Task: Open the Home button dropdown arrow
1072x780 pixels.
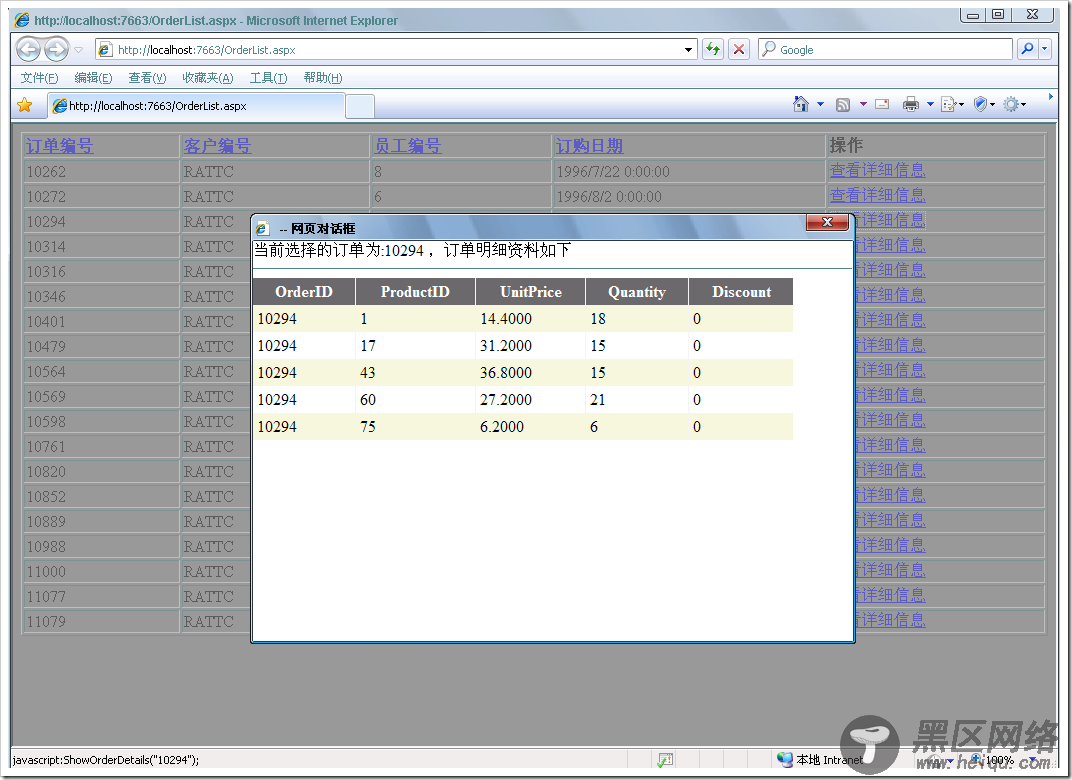Action: click(820, 105)
